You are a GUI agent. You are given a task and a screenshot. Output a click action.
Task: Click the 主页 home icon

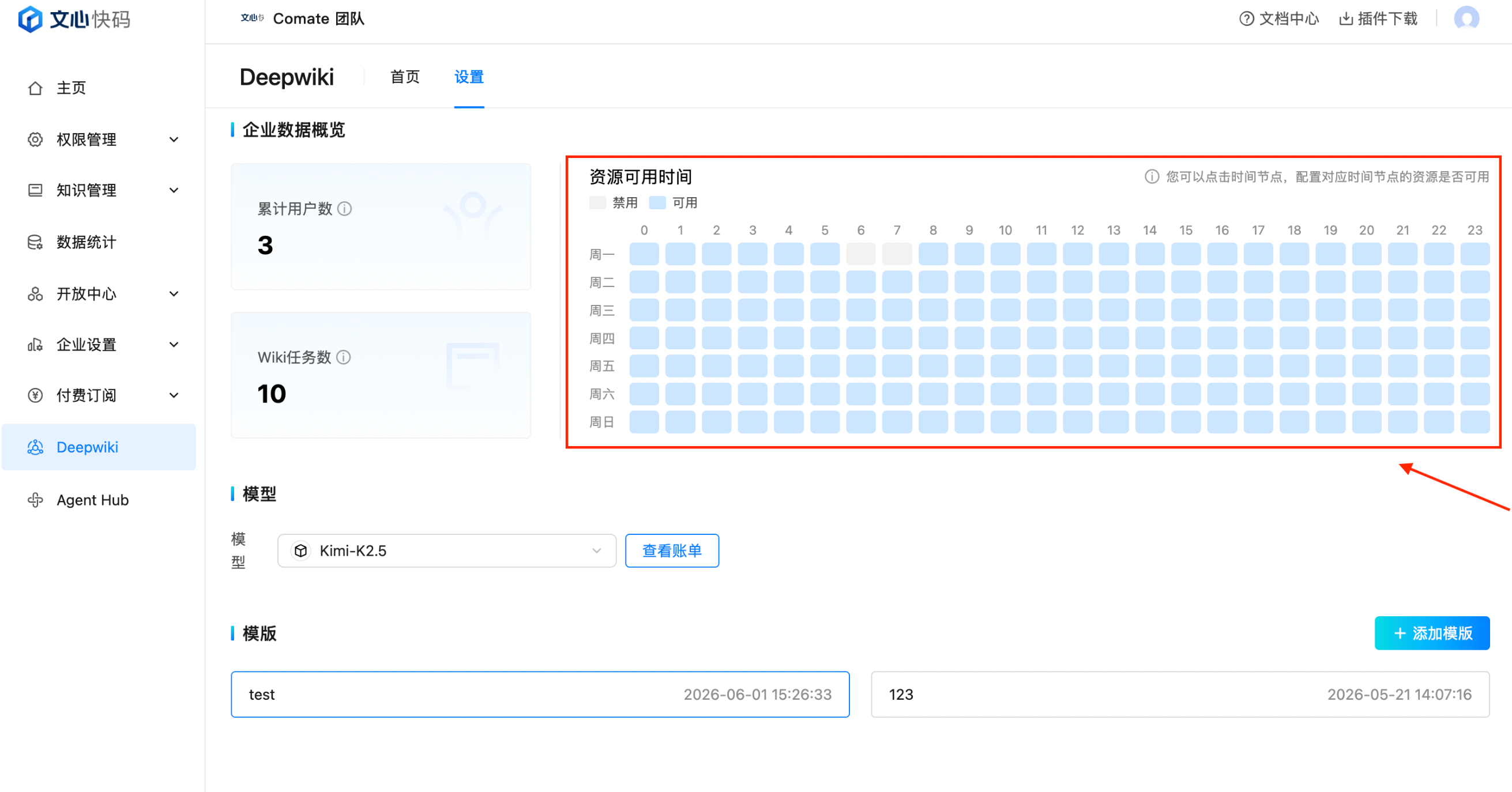(35, 88)
